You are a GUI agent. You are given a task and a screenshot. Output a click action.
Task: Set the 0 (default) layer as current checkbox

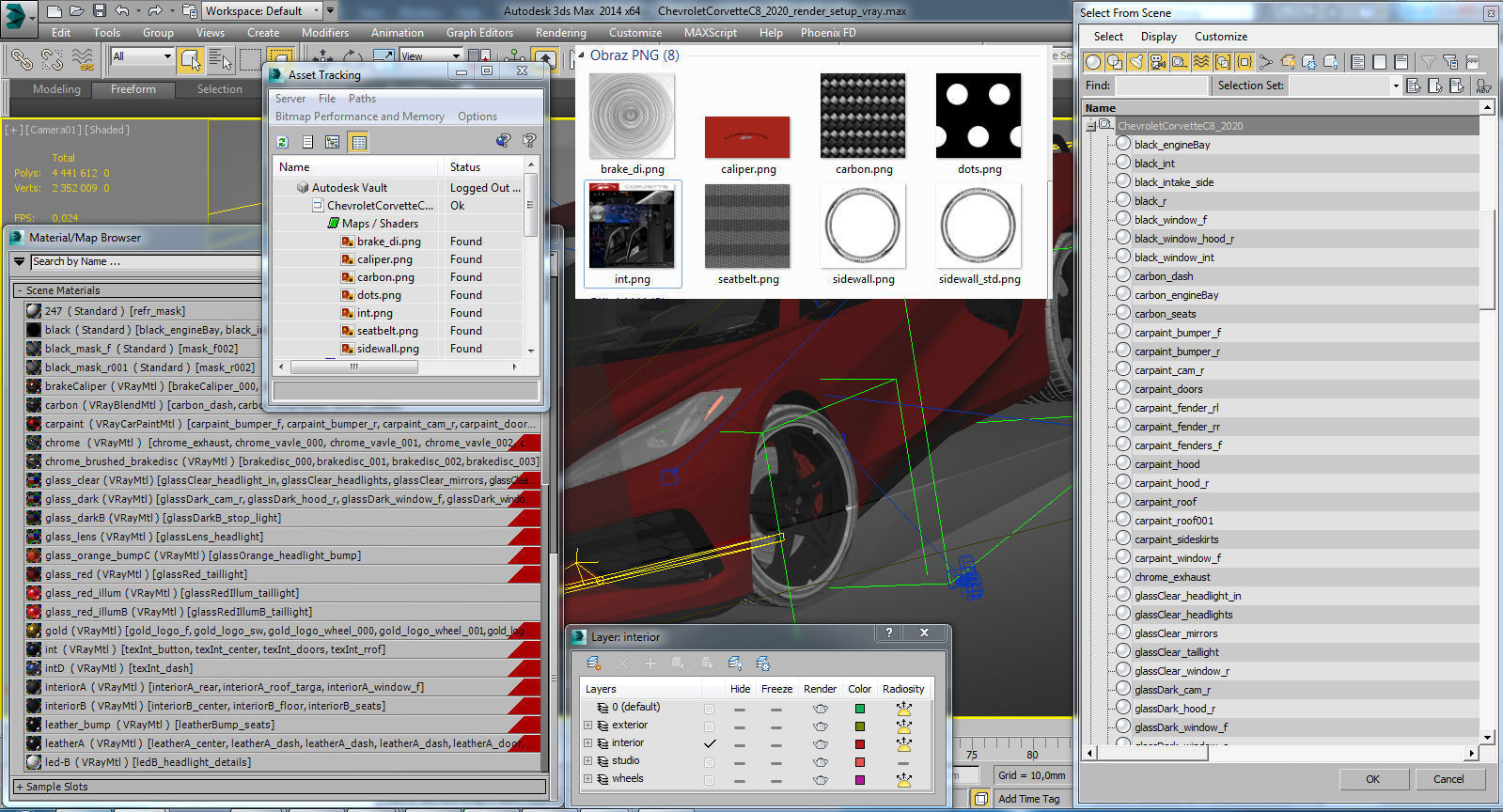pos(709,709)
